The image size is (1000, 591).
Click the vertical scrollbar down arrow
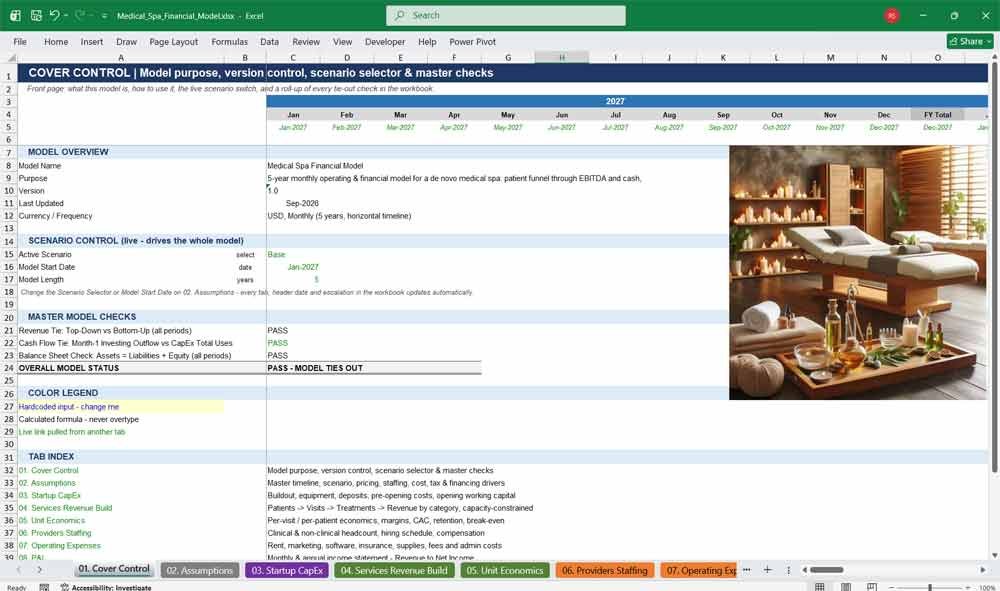point(994,555)
